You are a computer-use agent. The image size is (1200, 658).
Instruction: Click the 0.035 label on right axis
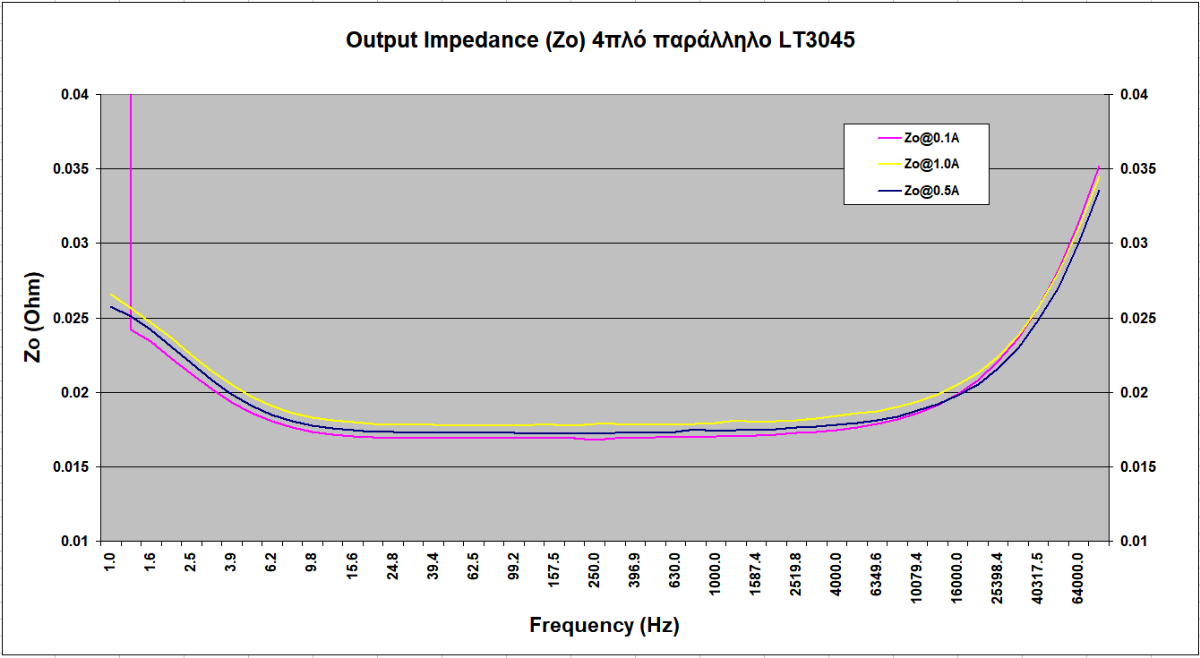[1140, 169]
